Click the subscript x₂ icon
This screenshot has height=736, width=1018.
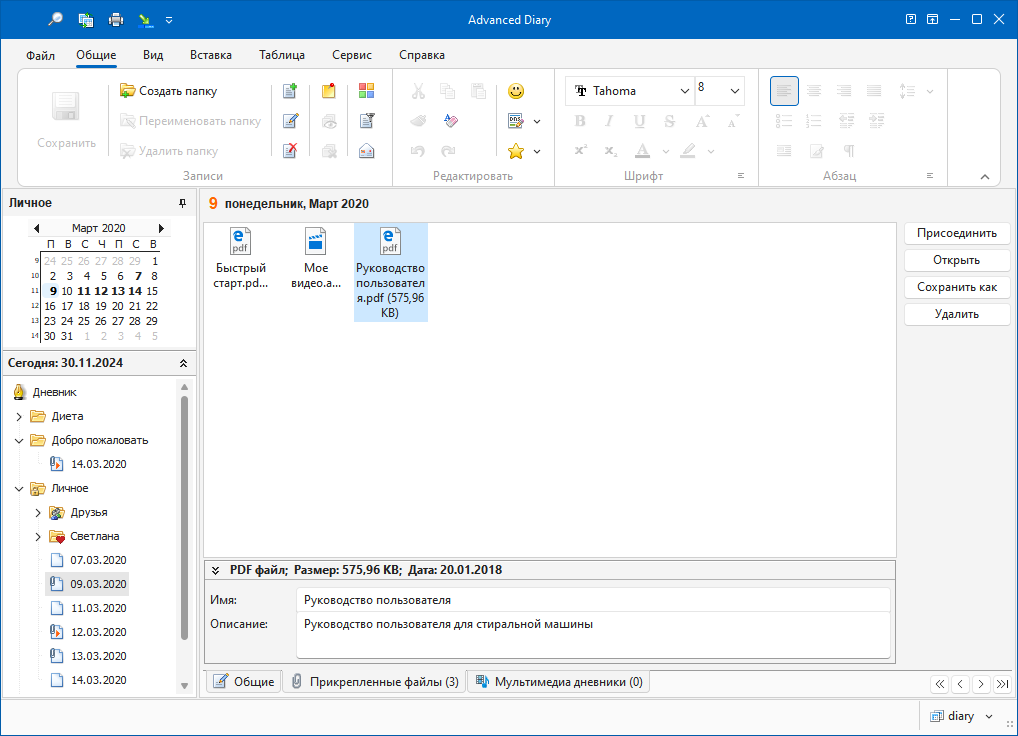(610, 151)
